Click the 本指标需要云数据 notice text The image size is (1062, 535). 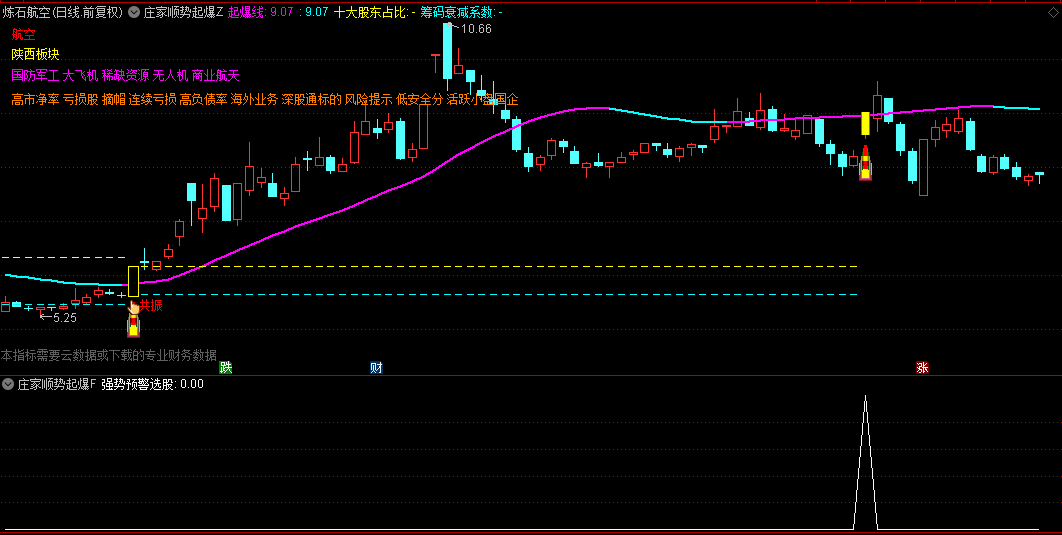click(108, 355)
